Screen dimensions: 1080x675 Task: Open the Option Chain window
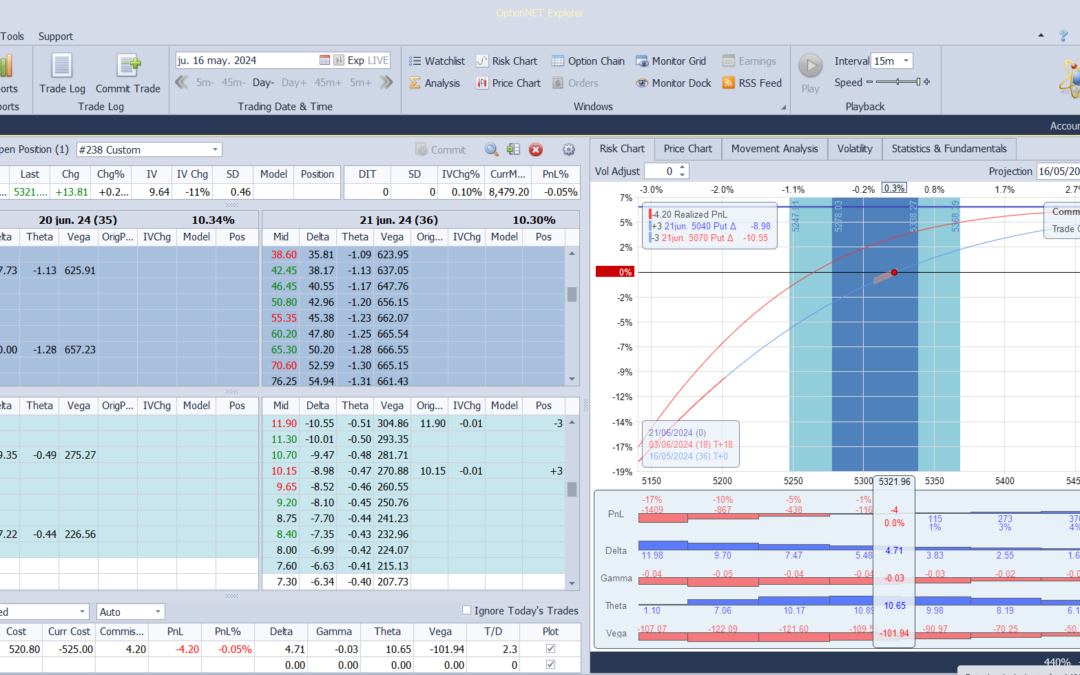(588, 61)
